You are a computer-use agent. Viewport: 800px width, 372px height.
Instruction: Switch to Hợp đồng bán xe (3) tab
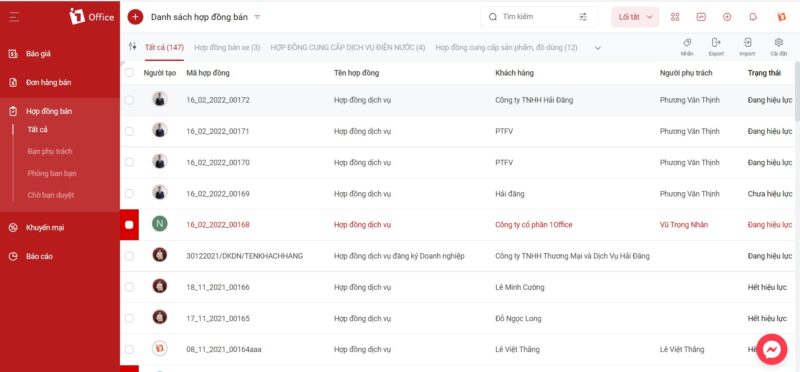[227, 47]
